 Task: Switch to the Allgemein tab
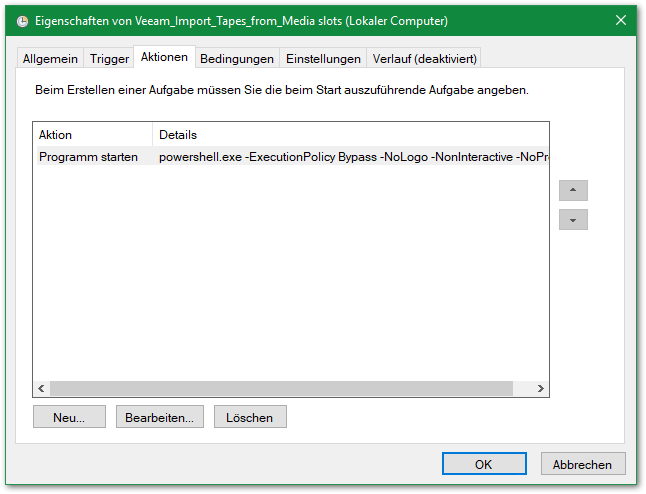(50, 59)
